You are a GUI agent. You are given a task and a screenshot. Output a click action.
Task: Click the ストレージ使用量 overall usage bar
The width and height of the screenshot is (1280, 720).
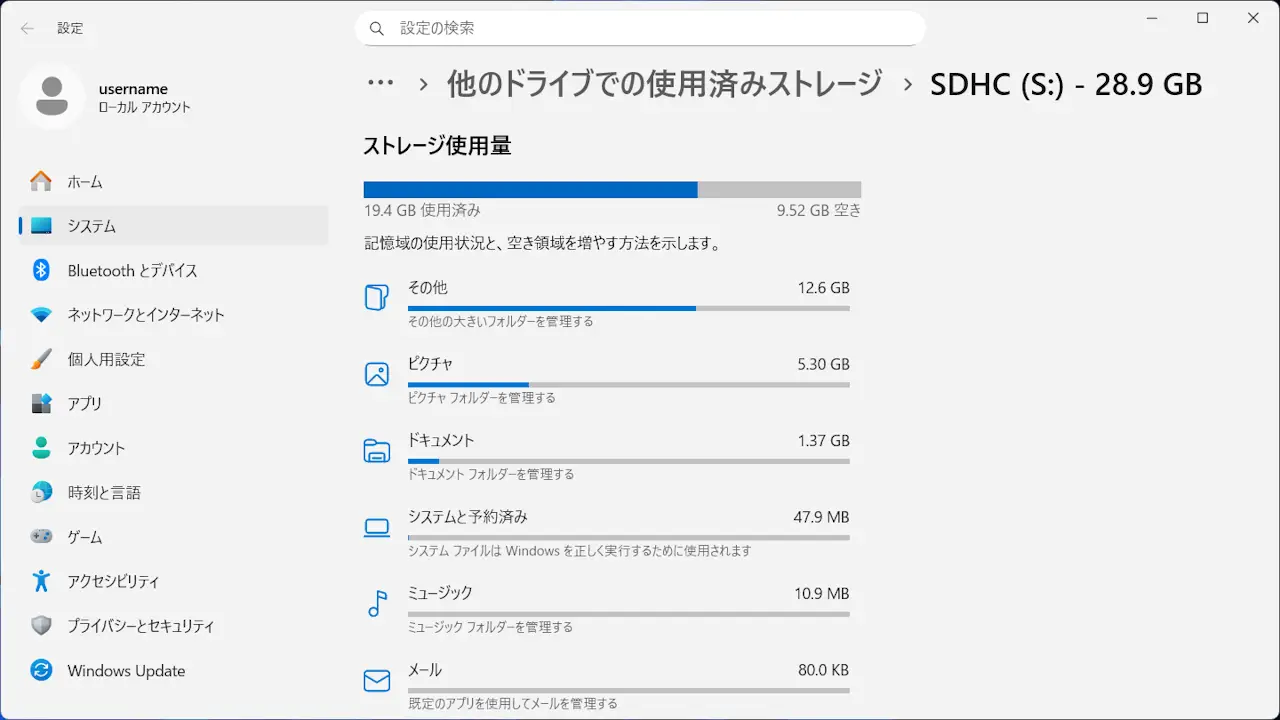[x=612, y=190]
